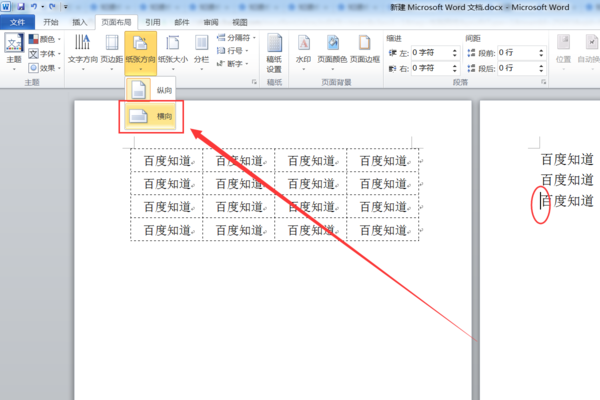
Task: Open the 断字 hyphenation dropdown
Action: (233, 64)
